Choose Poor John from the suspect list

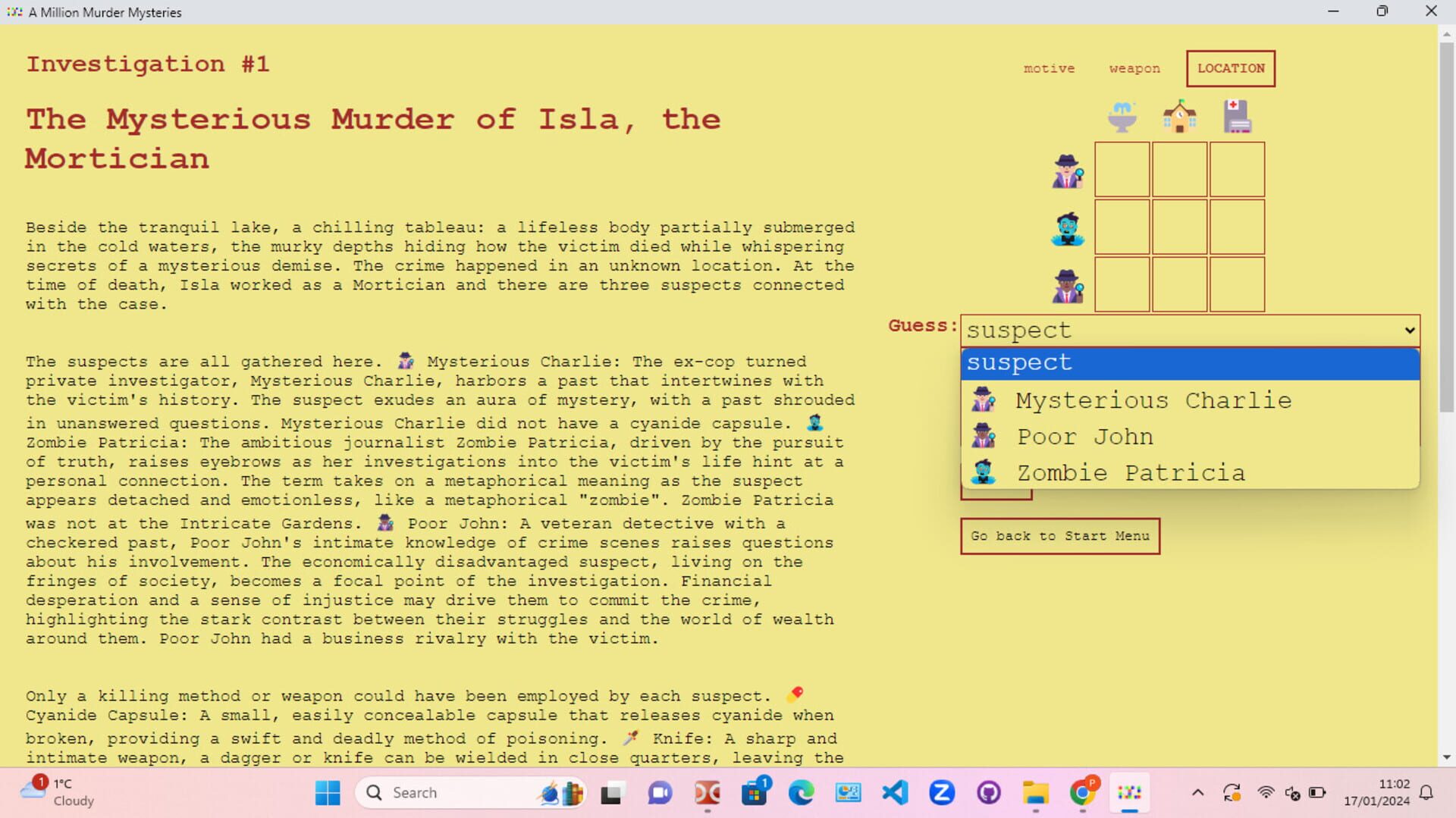pos(1084,437)
